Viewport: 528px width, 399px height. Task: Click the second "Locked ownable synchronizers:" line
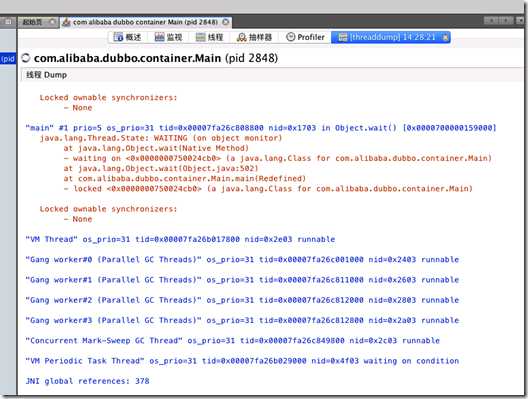tap(108, 209)
